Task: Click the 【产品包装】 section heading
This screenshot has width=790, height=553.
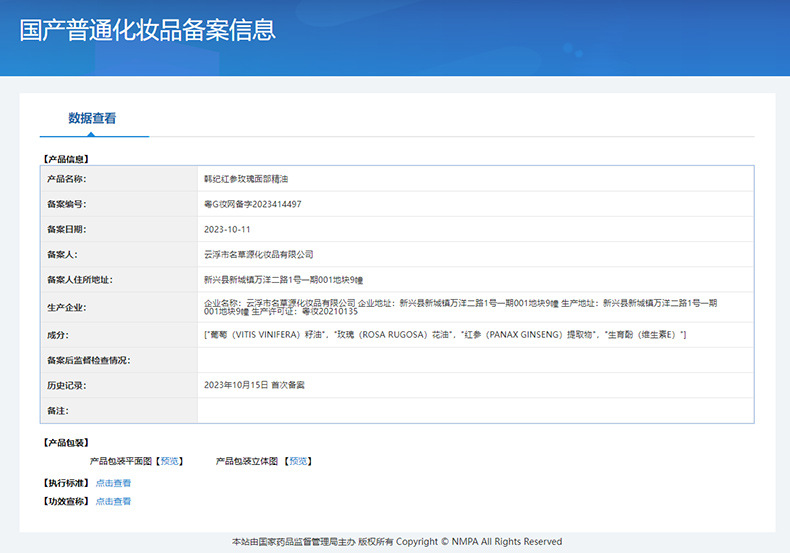Action: [x=66, y=443]
